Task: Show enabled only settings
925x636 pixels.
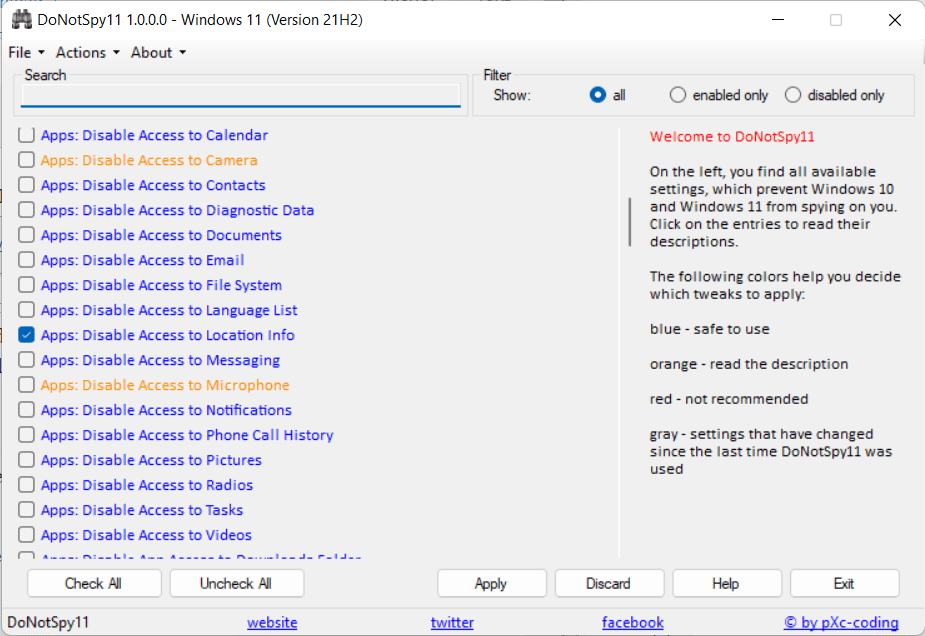Action: 678,95
